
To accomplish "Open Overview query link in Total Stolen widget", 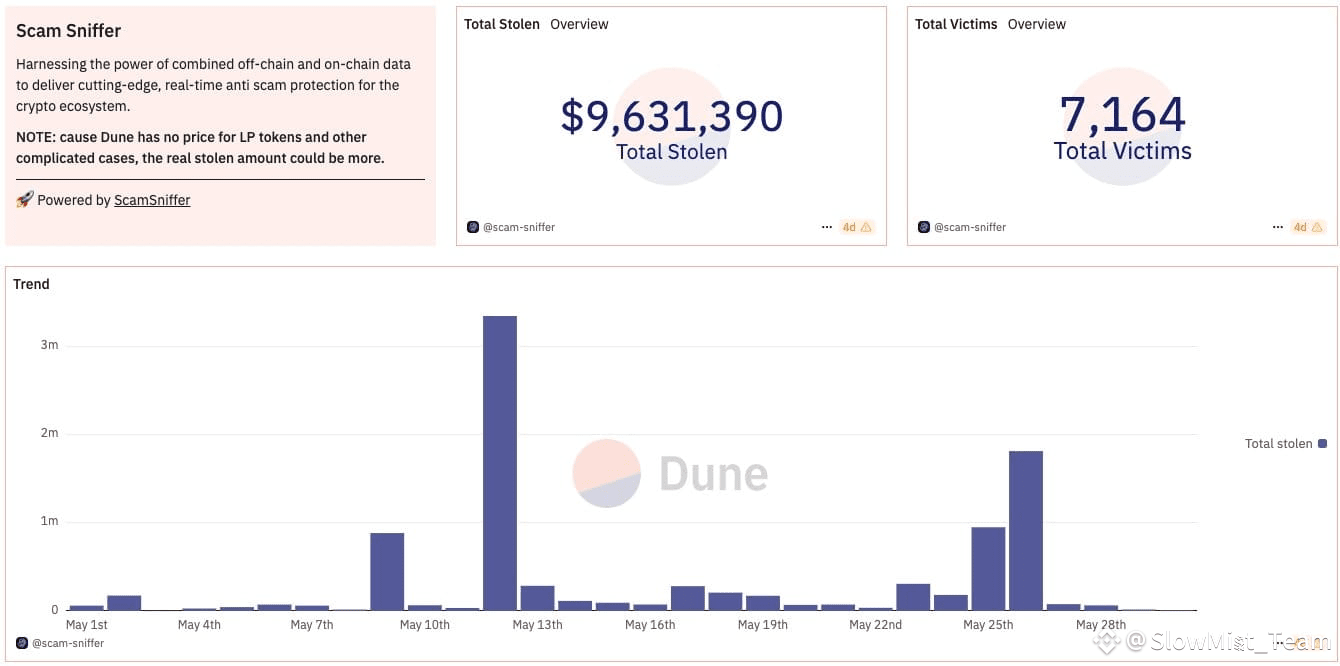I will 579,24.
